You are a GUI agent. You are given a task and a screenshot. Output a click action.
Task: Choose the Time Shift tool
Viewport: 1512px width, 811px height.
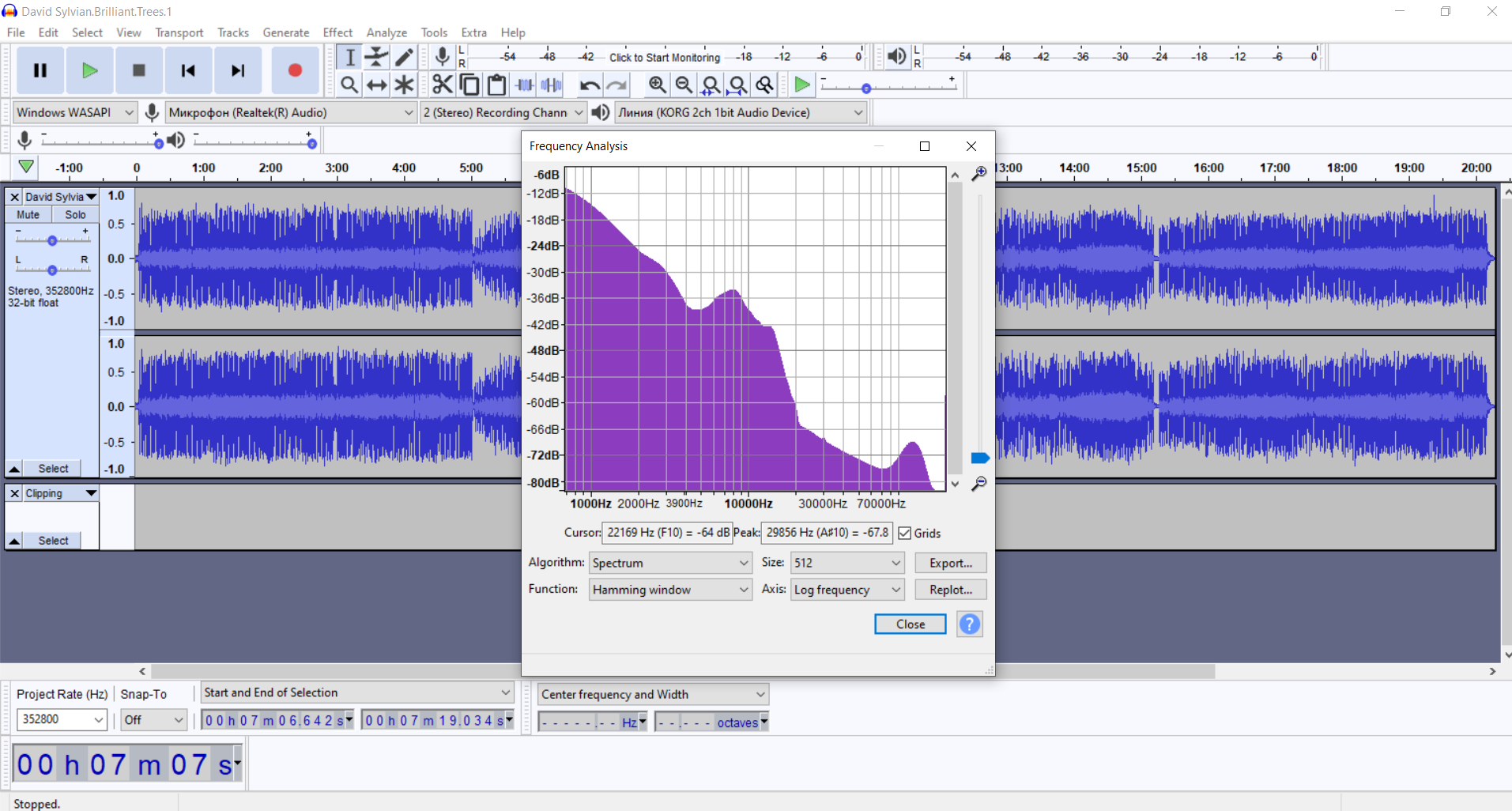click(377, 85)
